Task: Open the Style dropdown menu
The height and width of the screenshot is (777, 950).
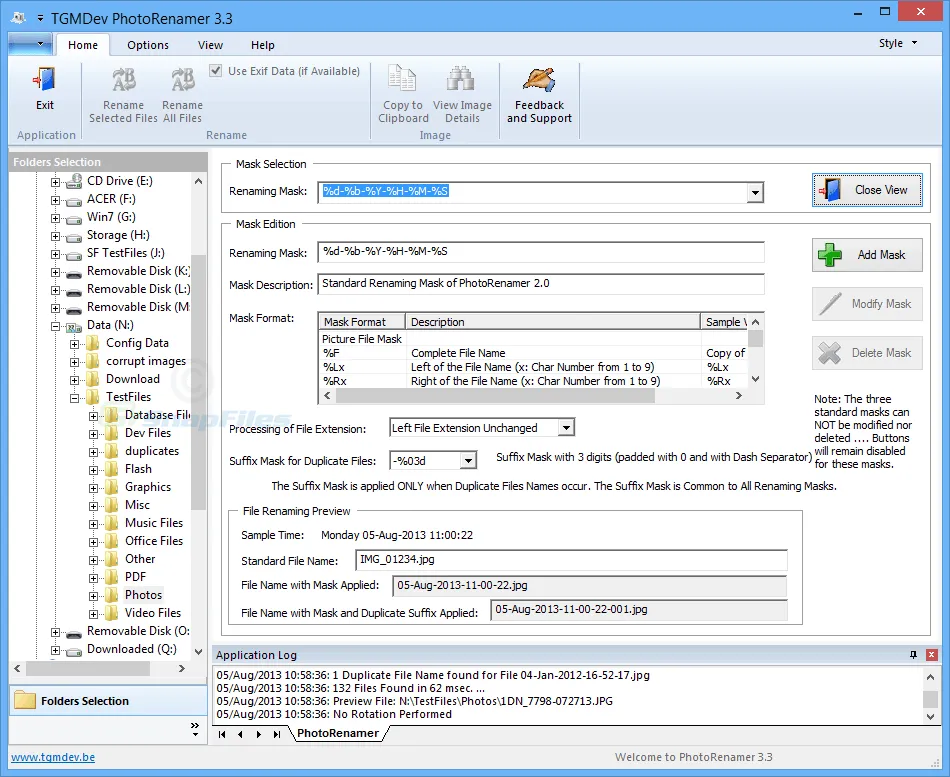Action: pyautogui.click(x=898, y=43)
